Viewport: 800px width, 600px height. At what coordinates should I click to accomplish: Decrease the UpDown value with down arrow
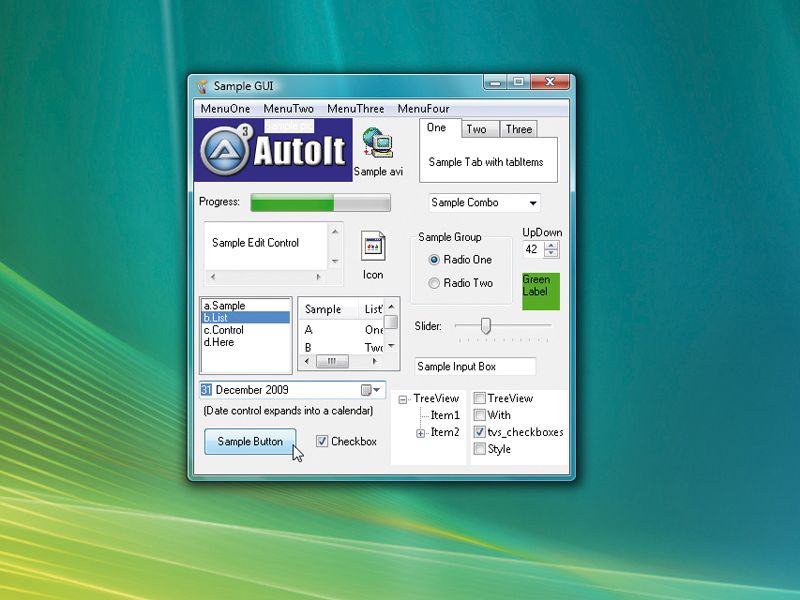click(x=551, y=254)
